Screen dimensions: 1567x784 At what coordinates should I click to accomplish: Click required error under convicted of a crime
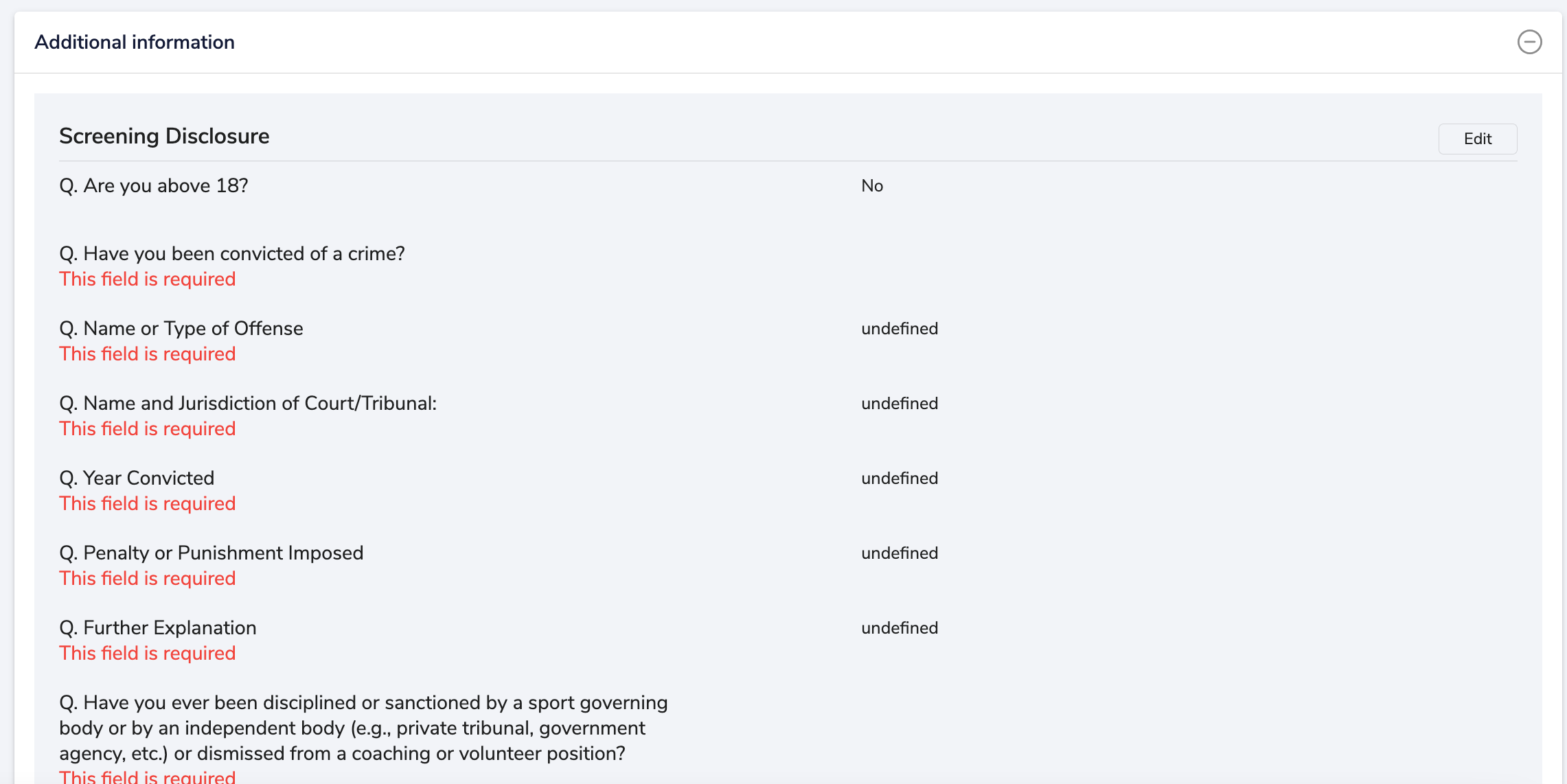click(148, 279)
